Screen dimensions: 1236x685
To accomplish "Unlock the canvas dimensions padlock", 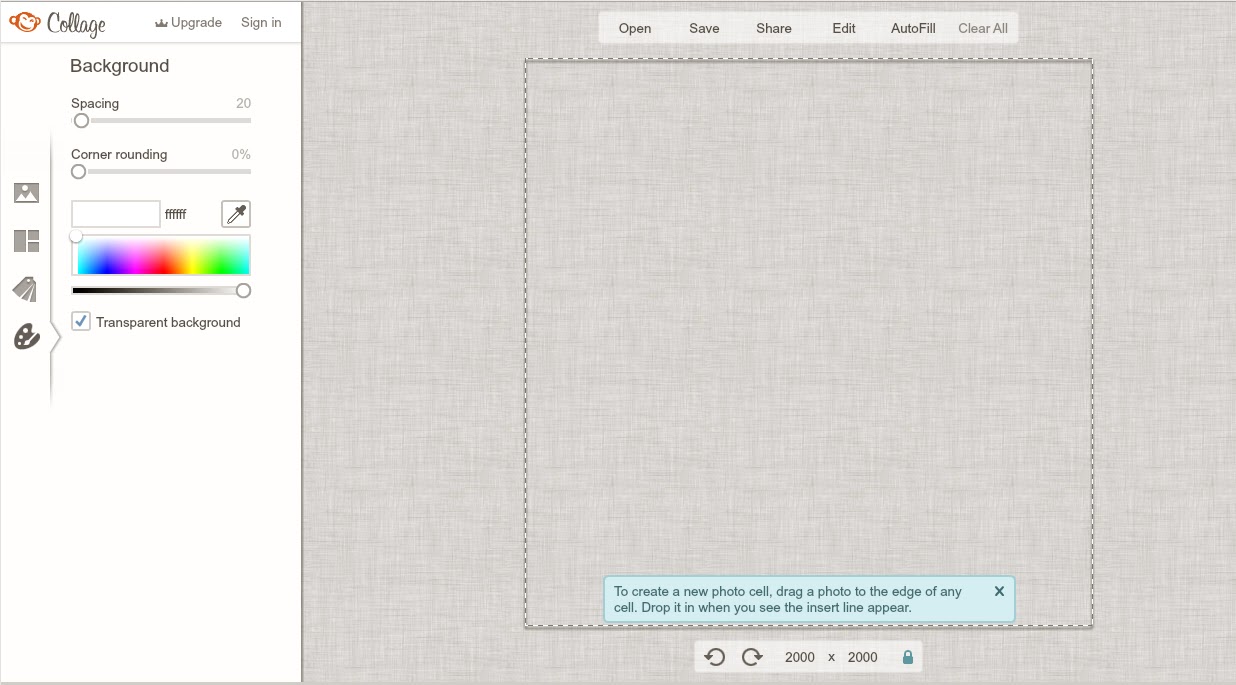I will tap(908, 657).
